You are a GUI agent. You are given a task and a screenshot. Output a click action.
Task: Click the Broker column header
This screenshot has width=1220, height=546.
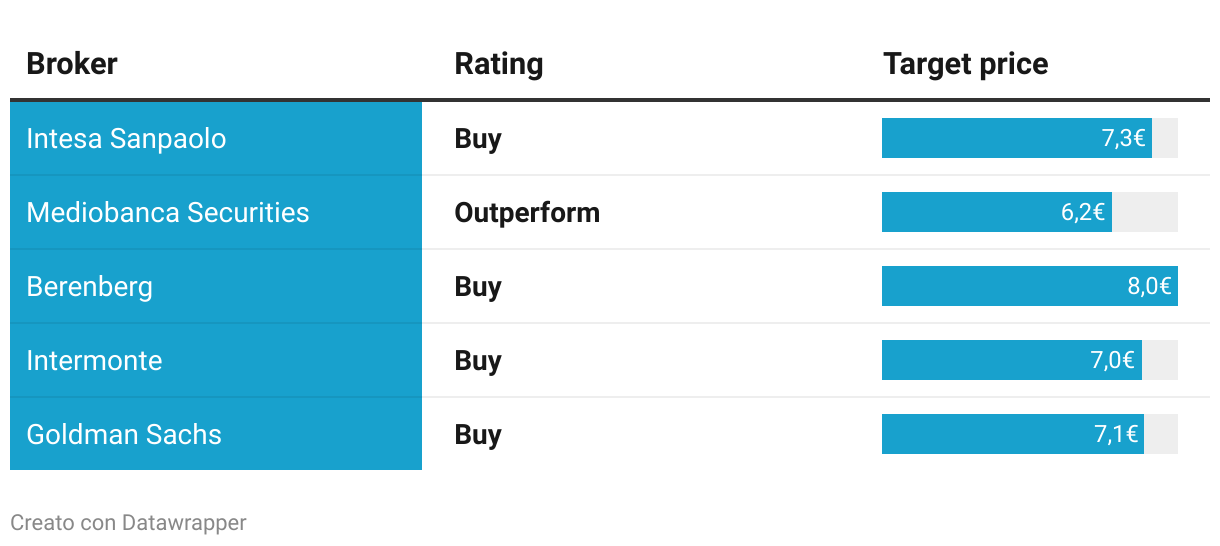click(72, 64)
